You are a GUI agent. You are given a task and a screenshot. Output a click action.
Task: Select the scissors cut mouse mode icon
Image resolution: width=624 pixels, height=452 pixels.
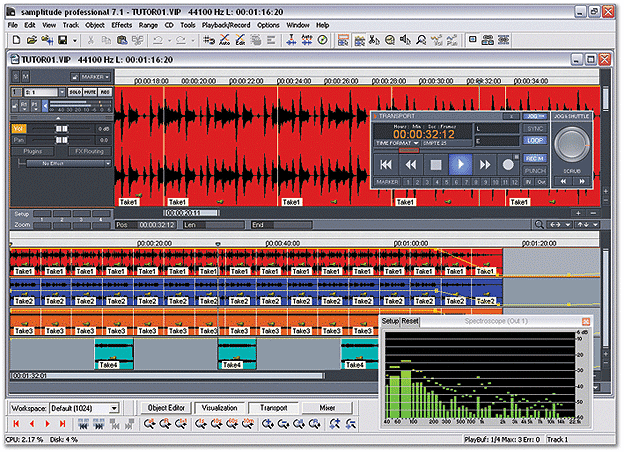[374, 40]
